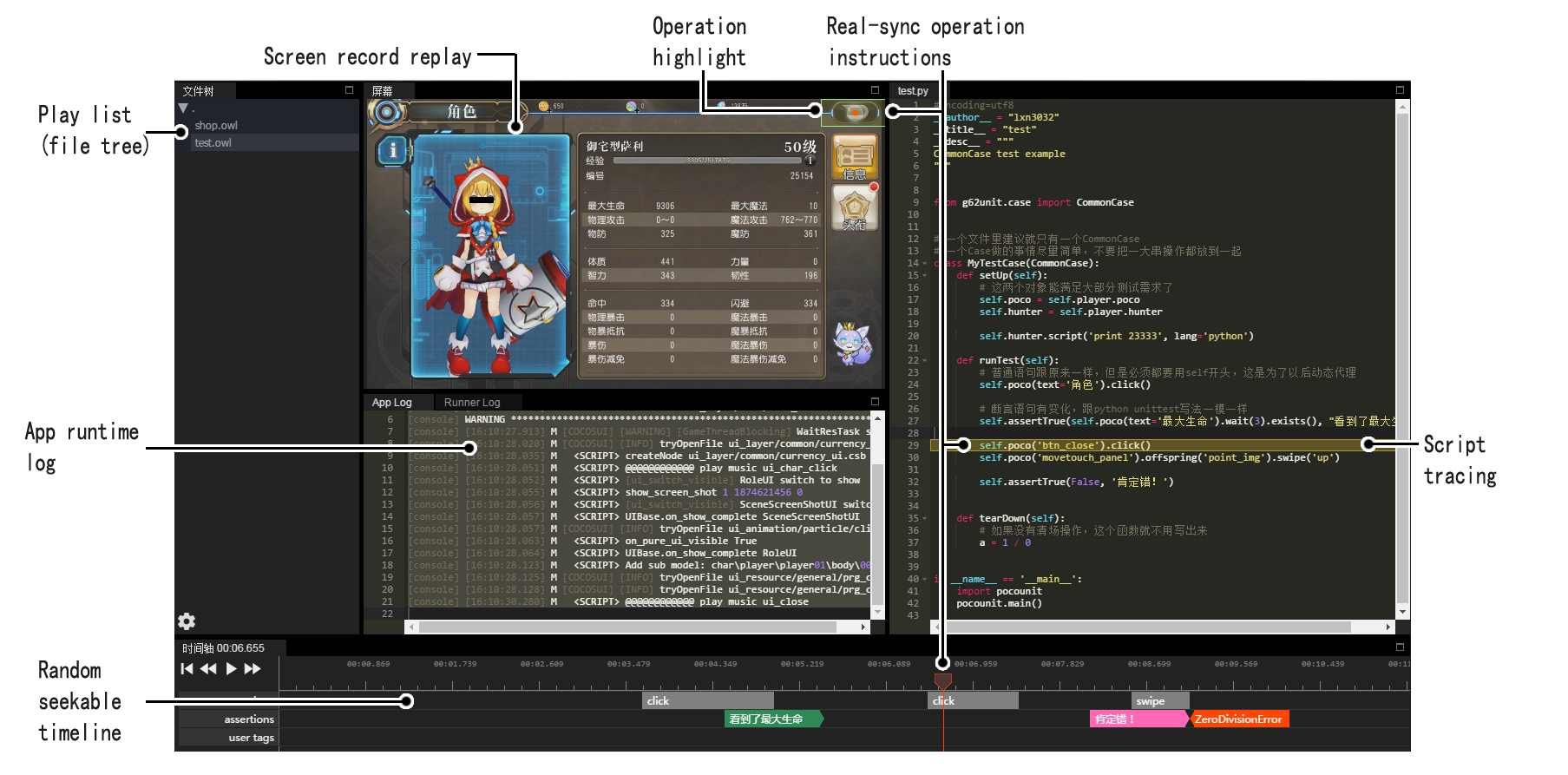Click the 最大生命 9306 stat row
The height and width of the screenshot is (775, 1568).
[x=631, y=206]
